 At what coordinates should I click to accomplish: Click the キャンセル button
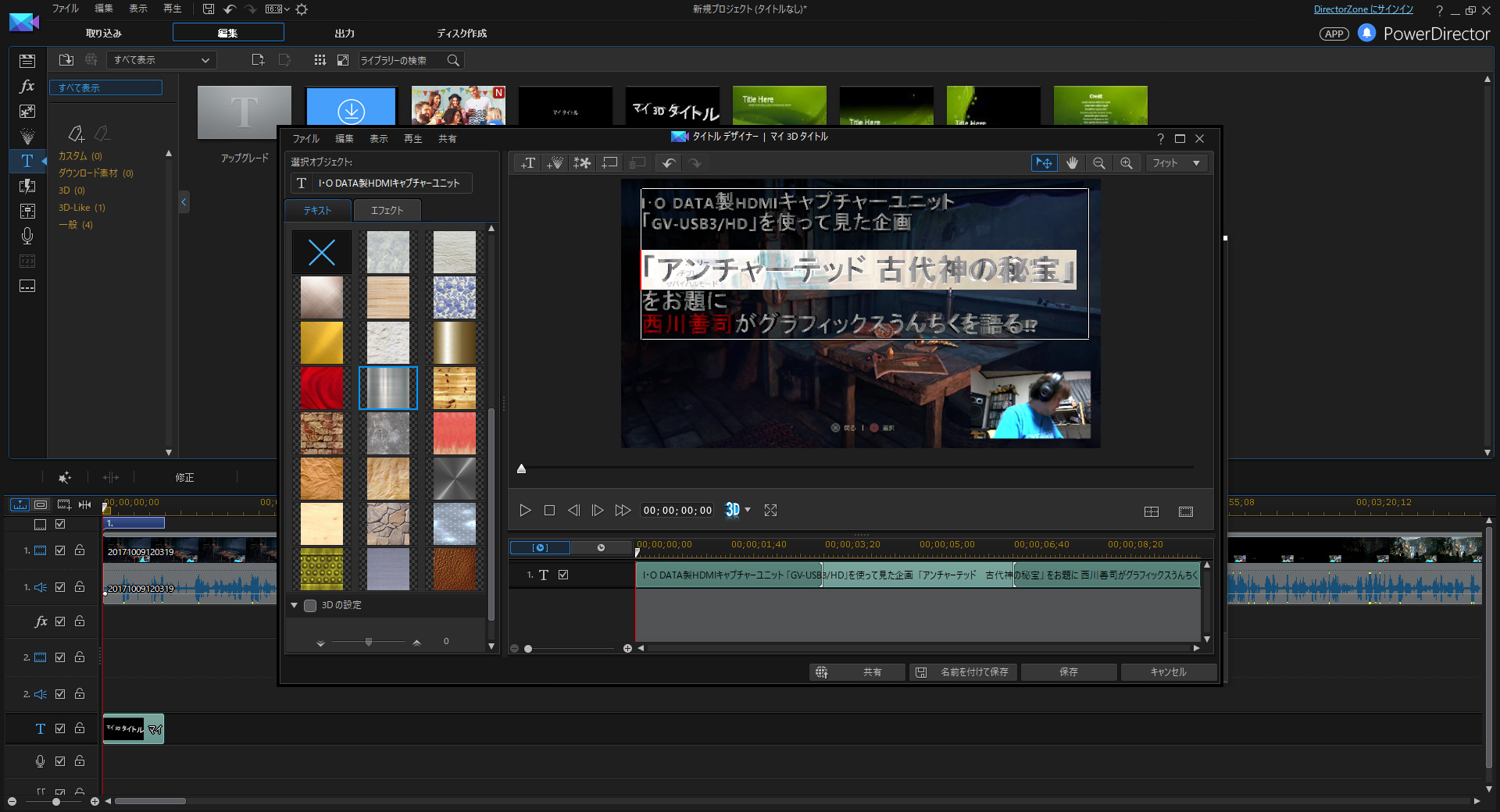click(1168, 671)
